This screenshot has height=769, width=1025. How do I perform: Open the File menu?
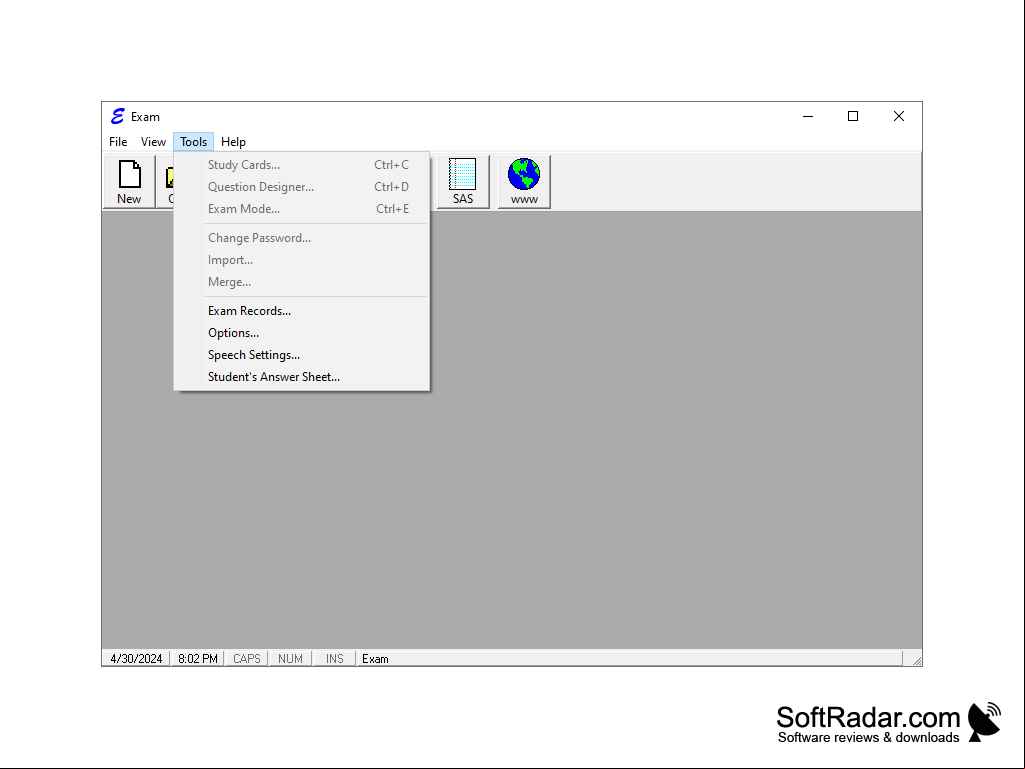(x=118, y=142)
